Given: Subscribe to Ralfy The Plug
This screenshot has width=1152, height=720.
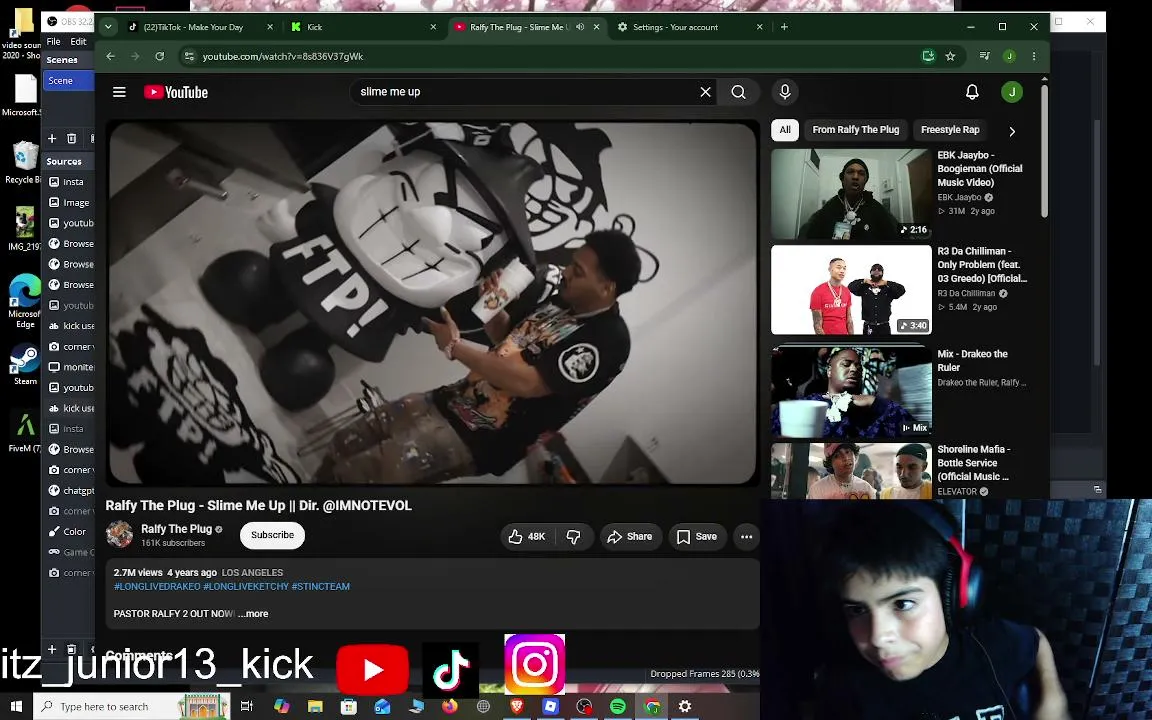Looking at the screenshot, I should (x=273, y=535).
